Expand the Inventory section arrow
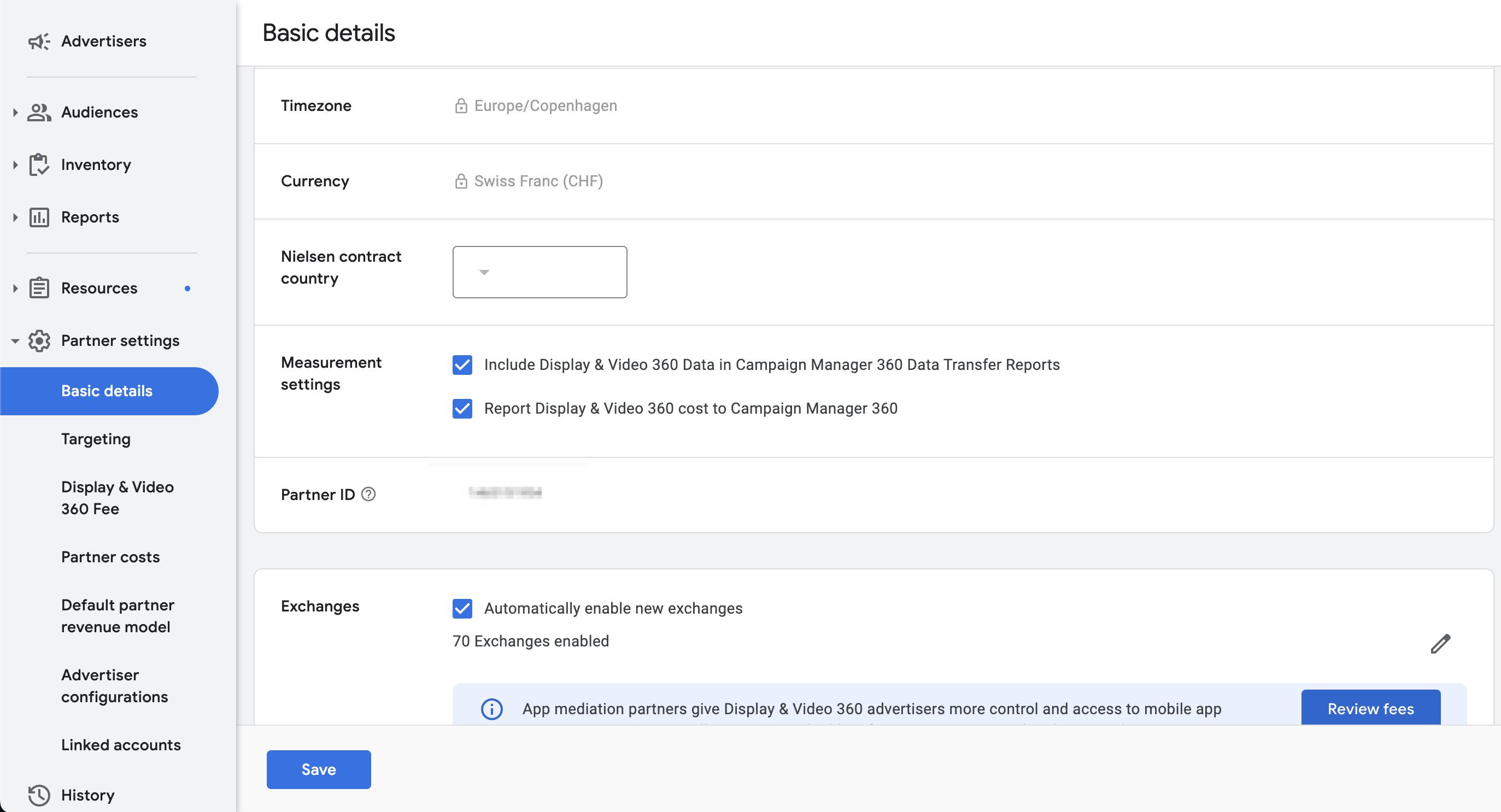 pos(15,165)
